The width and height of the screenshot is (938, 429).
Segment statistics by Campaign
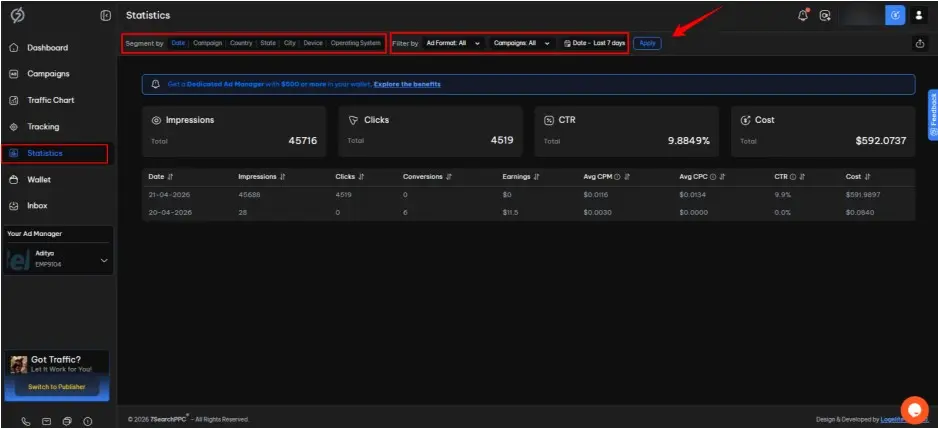(208, 43)
